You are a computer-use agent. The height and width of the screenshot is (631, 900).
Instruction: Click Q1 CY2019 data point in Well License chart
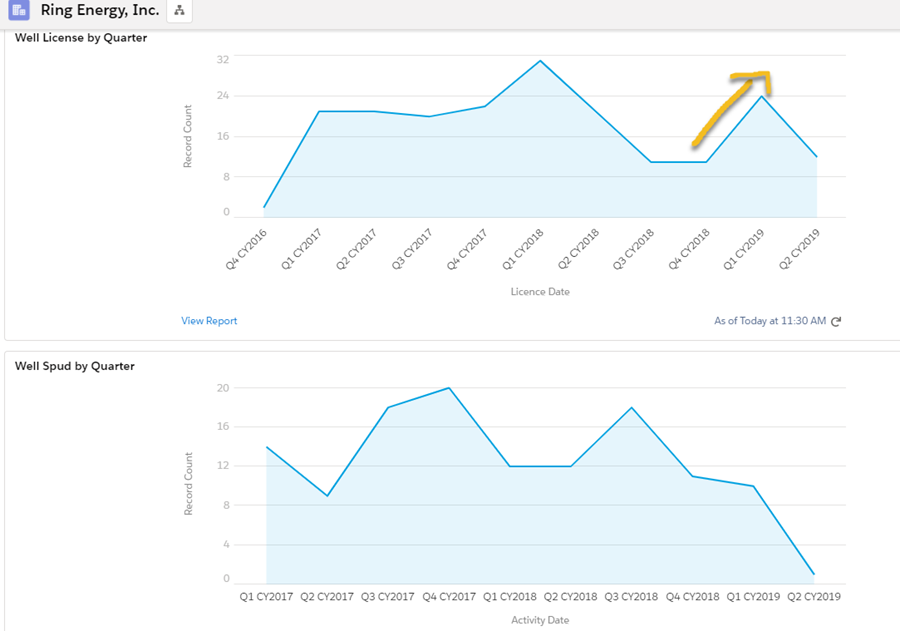[x=762, y=96]
